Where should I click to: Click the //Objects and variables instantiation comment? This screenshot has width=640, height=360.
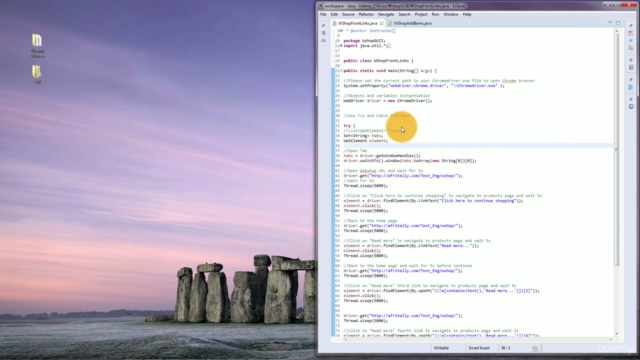pyautogui.click(x=387, y=96)
